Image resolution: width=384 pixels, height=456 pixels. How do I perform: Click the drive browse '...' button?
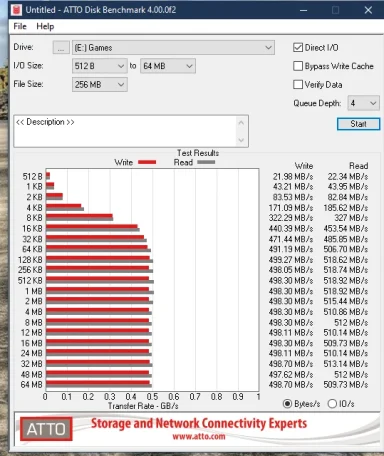pos(61,48)
